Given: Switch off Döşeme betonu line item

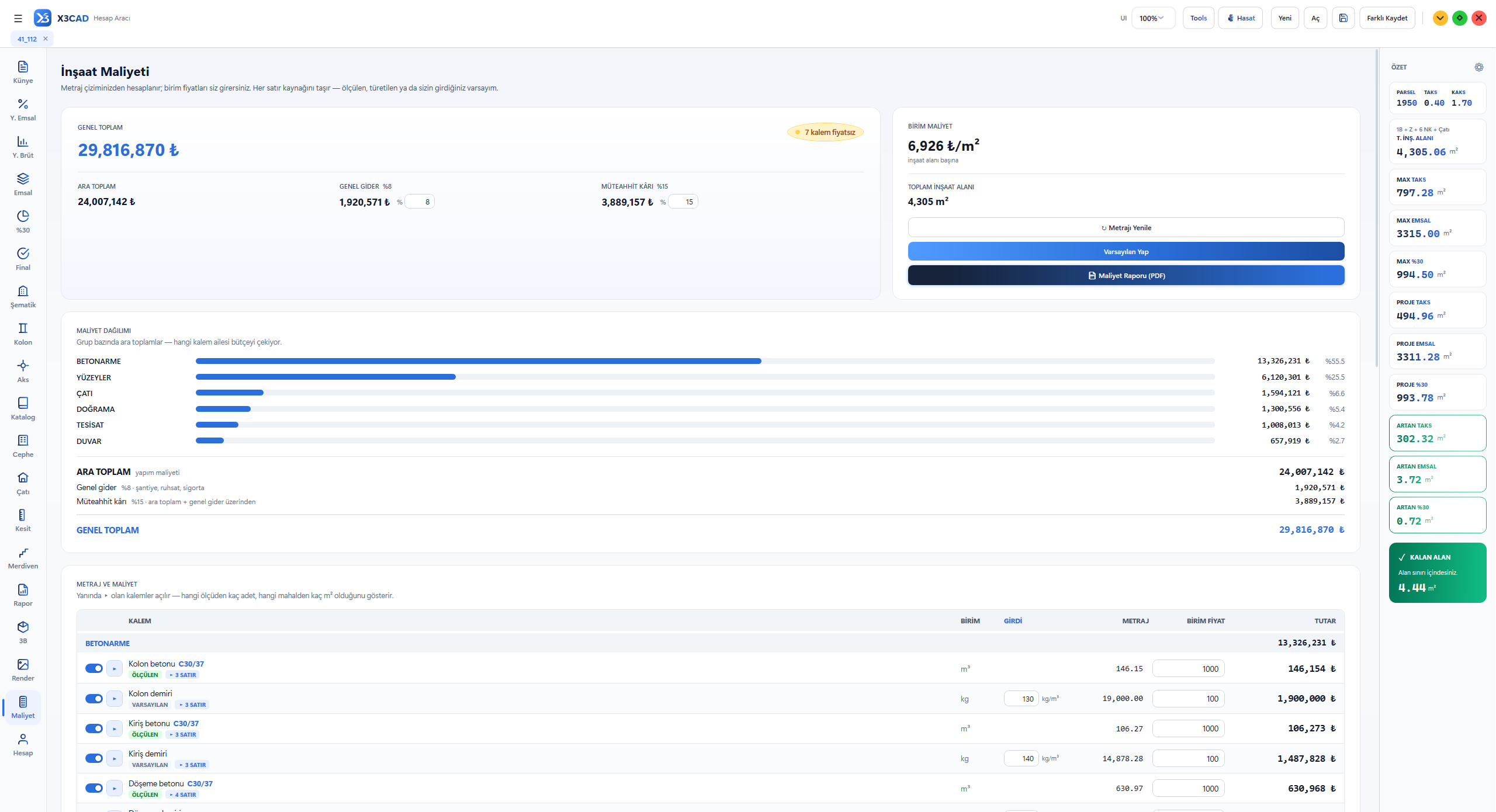Looking at the screenshot, I should point(94,788).
